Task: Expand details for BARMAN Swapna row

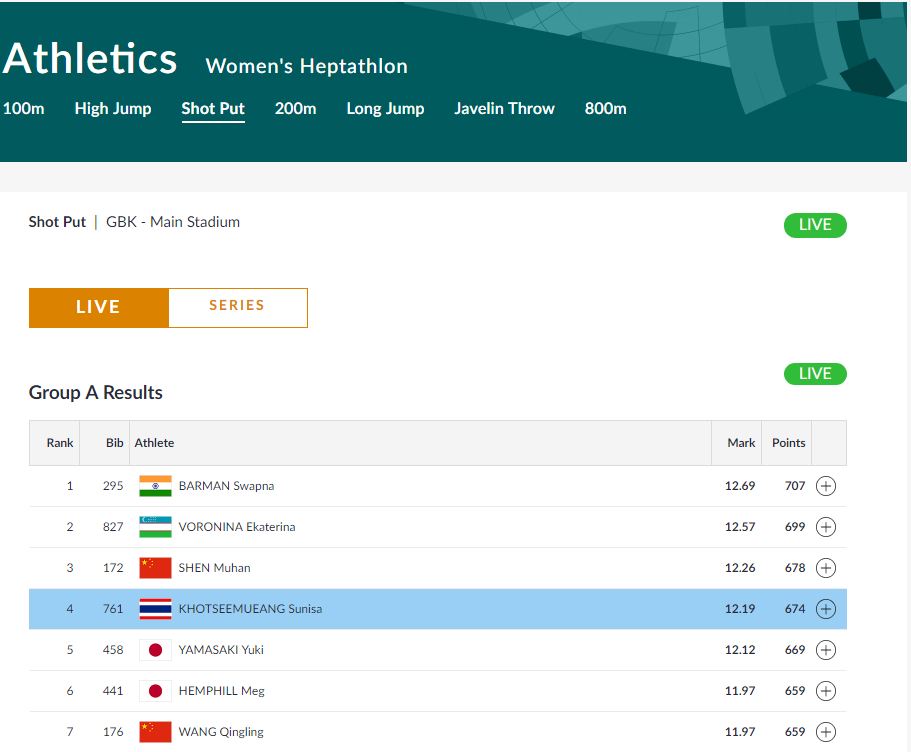Action: (825, 486)
